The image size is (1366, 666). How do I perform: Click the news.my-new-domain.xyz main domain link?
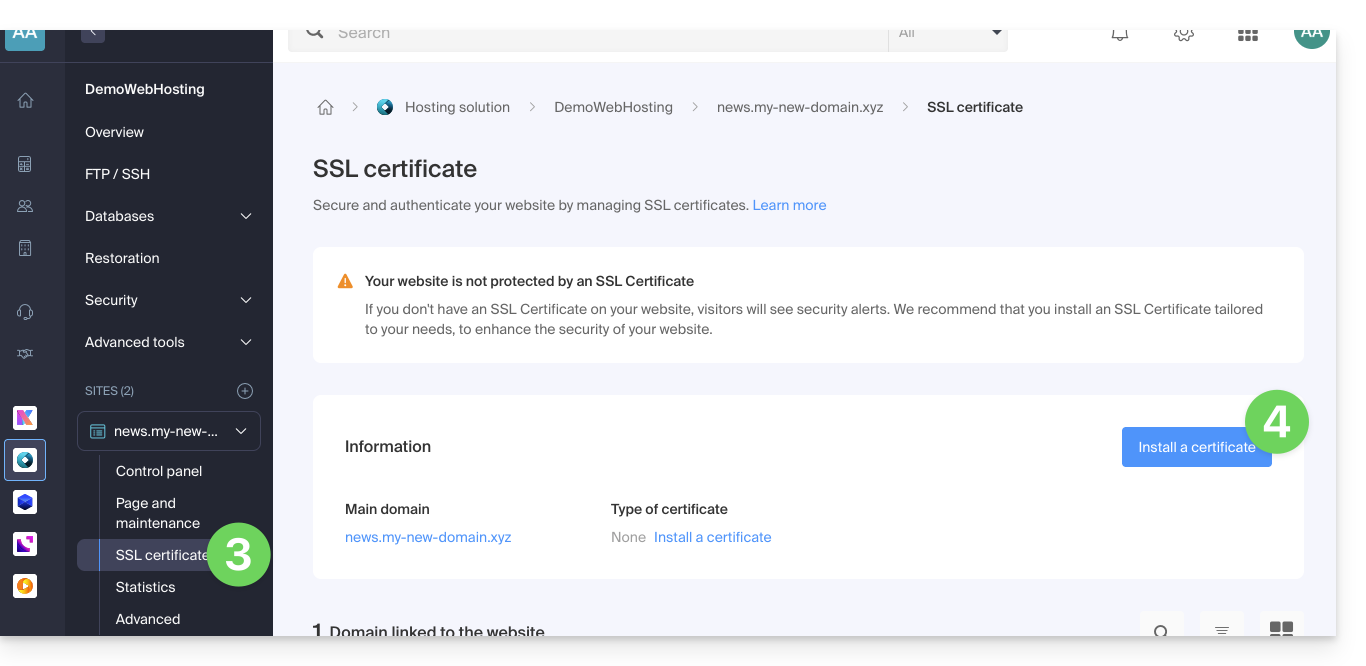(428, 537)
